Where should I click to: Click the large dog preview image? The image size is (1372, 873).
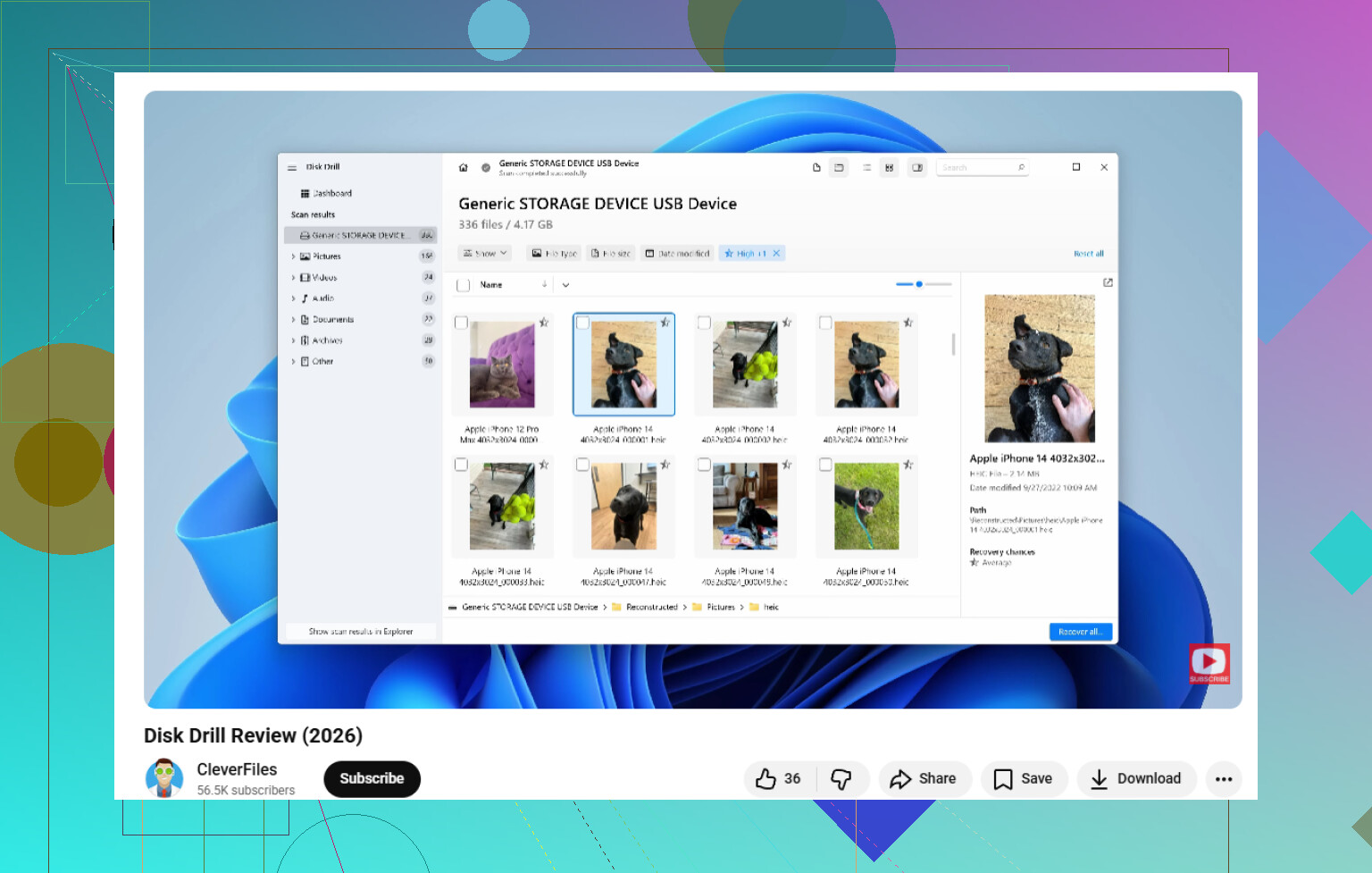[1040, 368]
